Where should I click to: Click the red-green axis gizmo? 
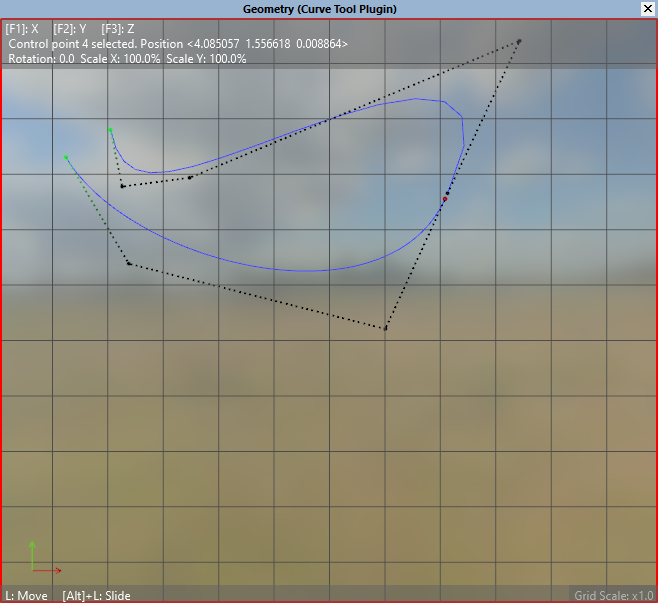(x=45, y=557)
